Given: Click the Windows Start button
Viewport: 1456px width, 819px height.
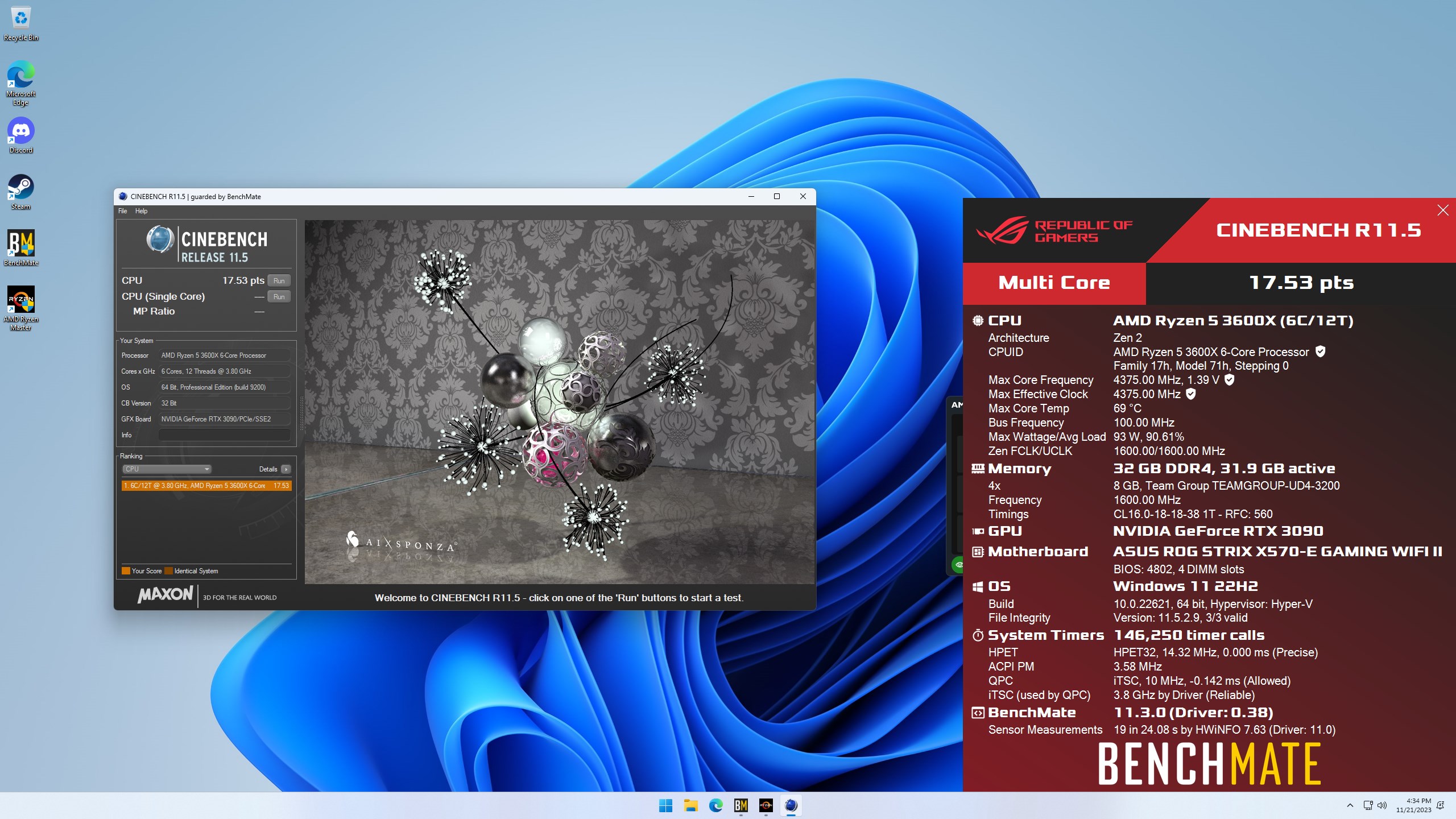Looking at the screenshot, I should point(665,805).
